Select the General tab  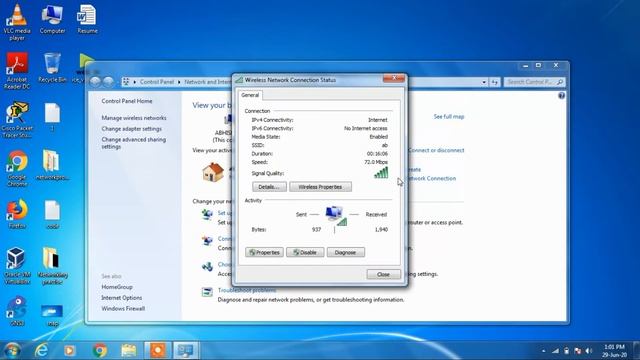pos(250,95)
